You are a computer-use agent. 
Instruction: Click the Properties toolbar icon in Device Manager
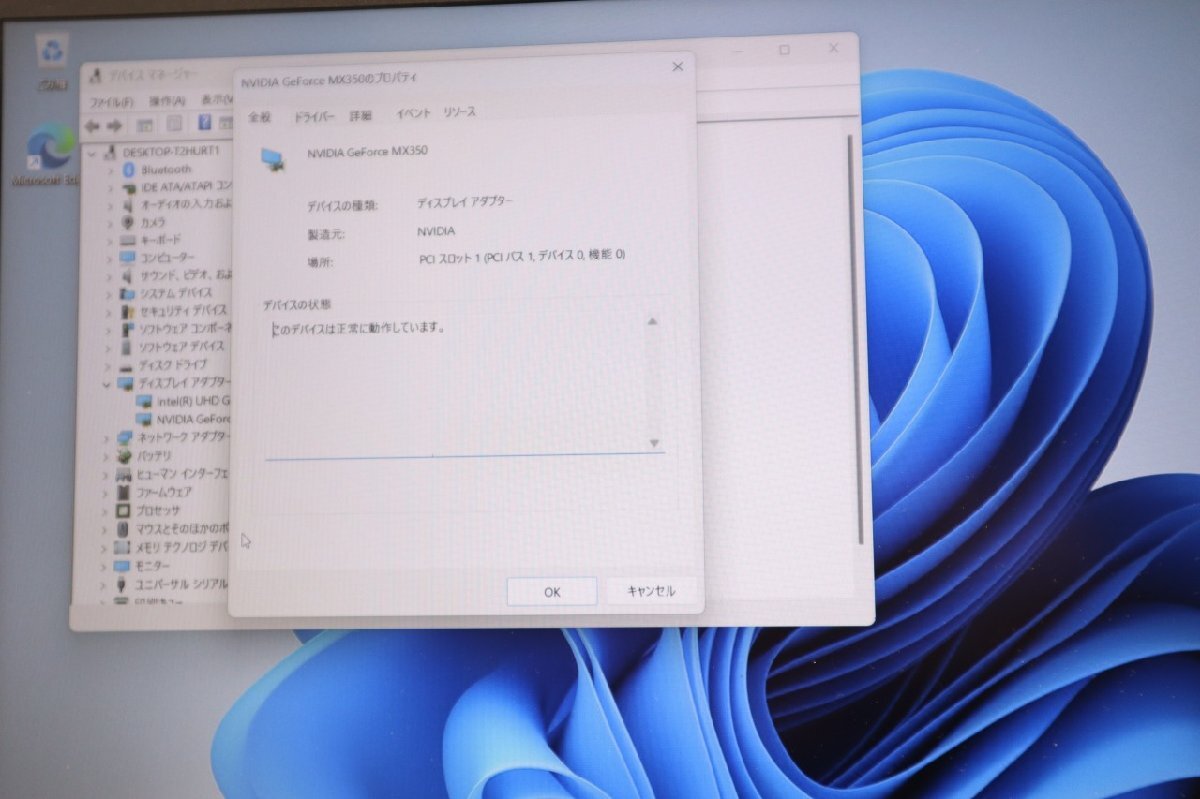pos(174,123)
